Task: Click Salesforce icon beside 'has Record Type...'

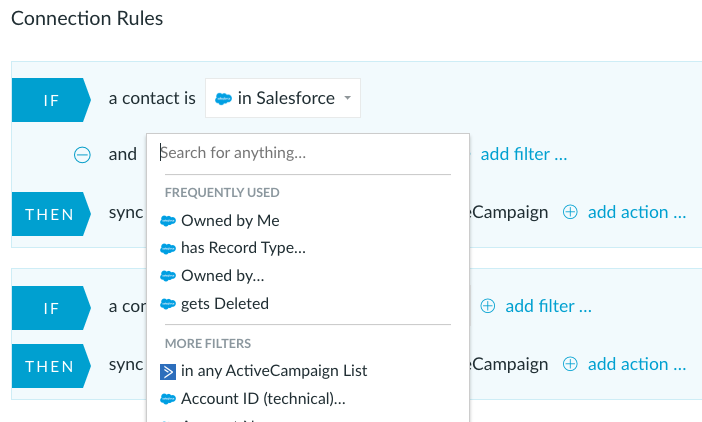Action: pyautogui.click(x=168, y=249)
